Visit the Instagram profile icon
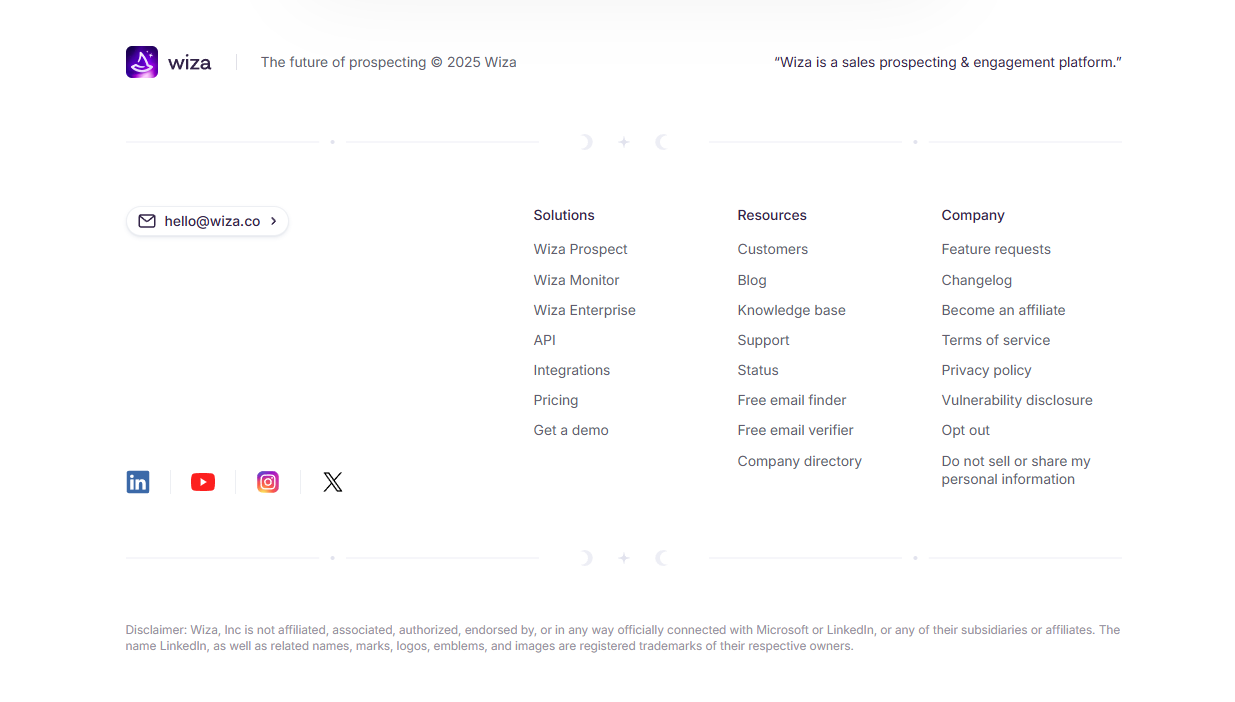Image resolution: width=1235 pixels, height=702 pixels. coord(268,482)
